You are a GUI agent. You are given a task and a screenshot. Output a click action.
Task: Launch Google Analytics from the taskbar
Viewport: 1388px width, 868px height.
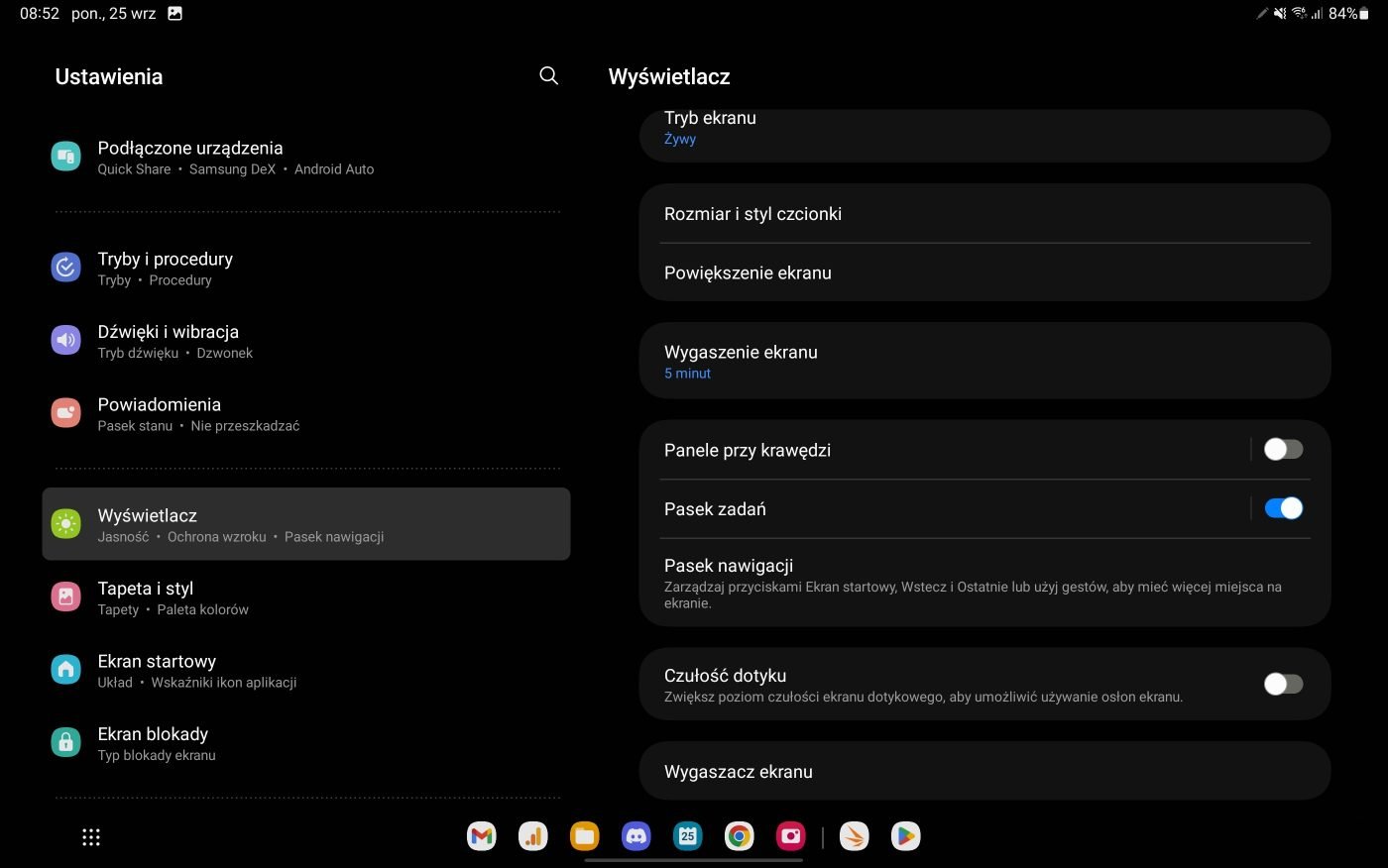tap(533, 836)
